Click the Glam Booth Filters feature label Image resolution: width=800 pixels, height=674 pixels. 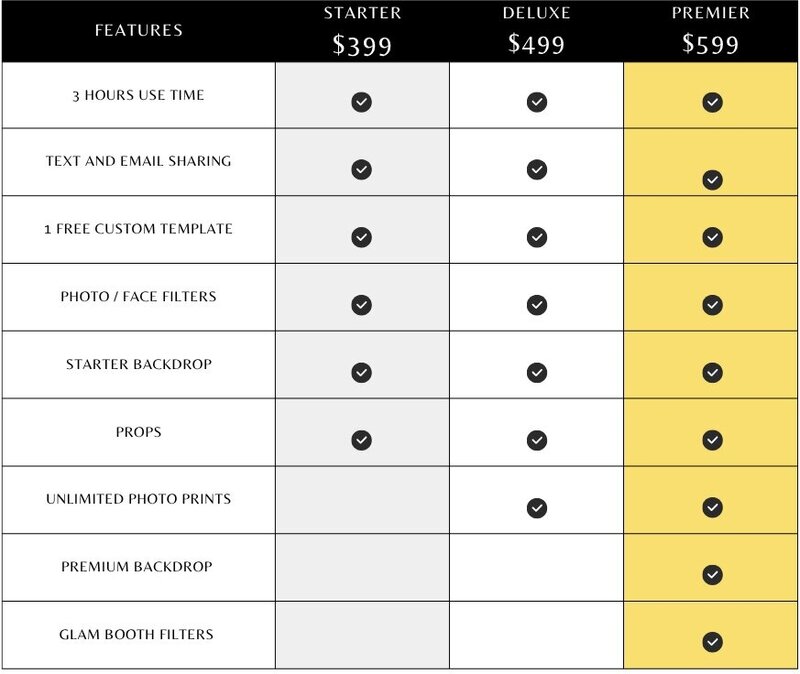click(136, 634)
